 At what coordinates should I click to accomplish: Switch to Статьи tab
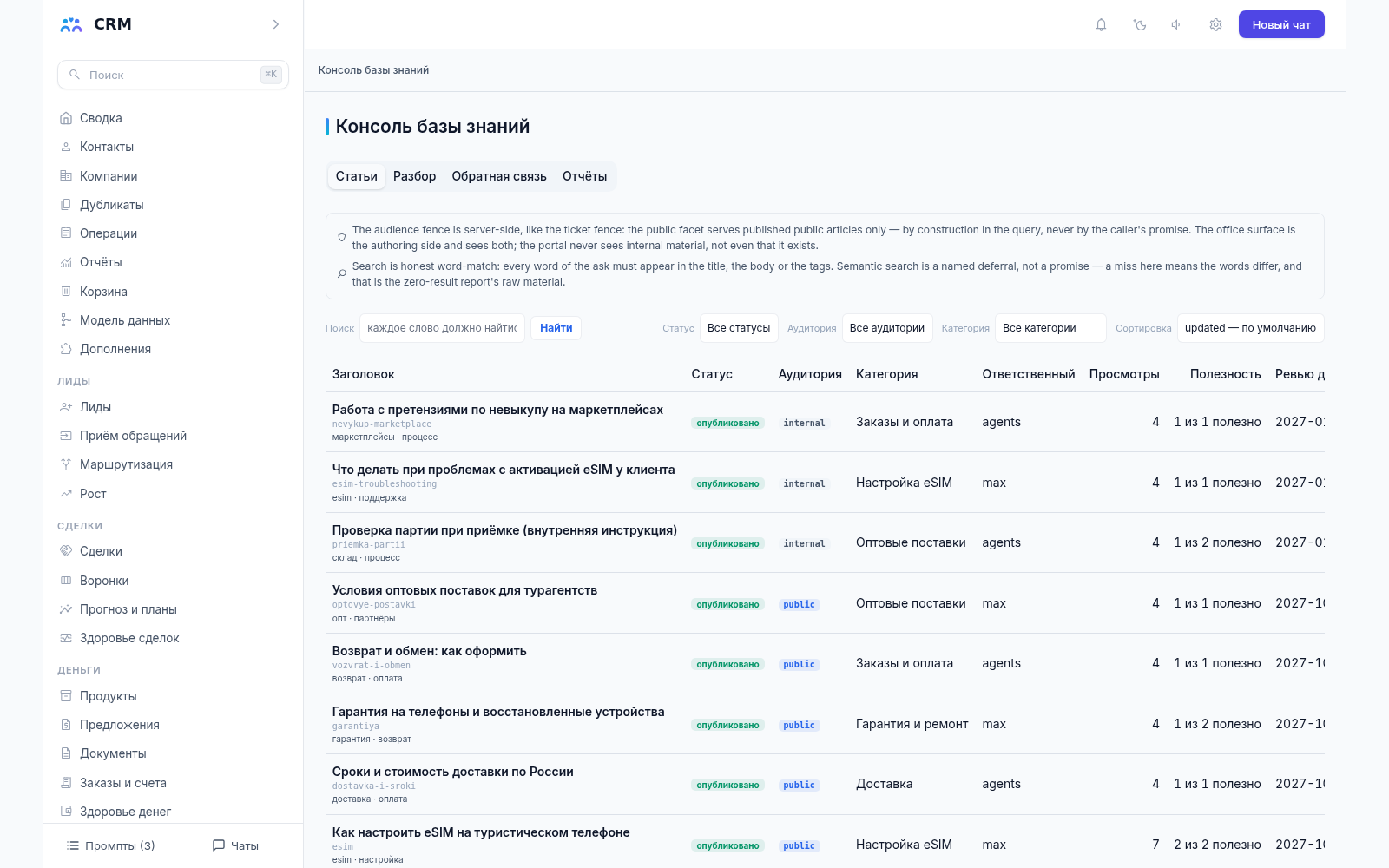pyautogui.click(x=357, y=176)
